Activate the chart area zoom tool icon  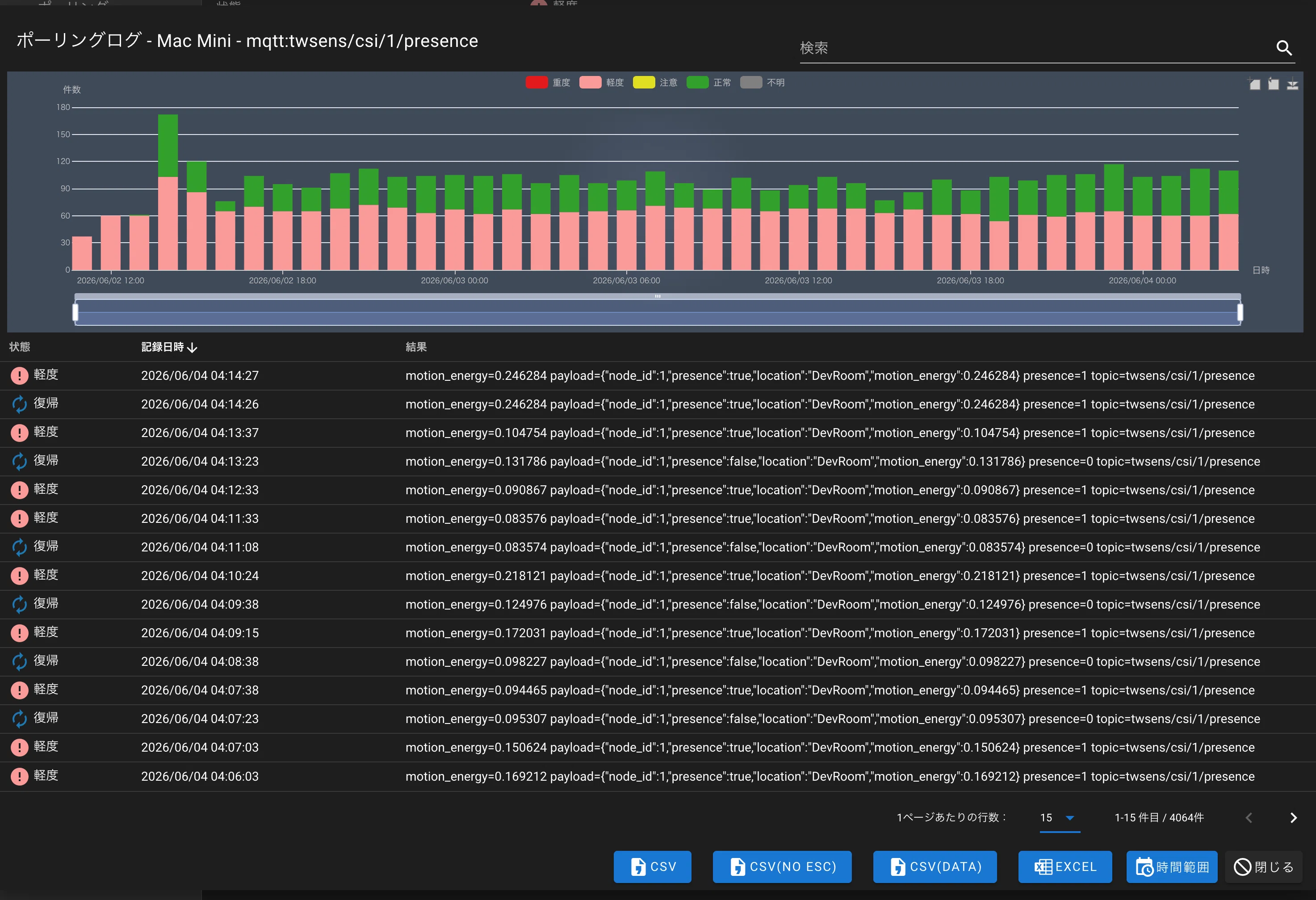click(1254, 84)
